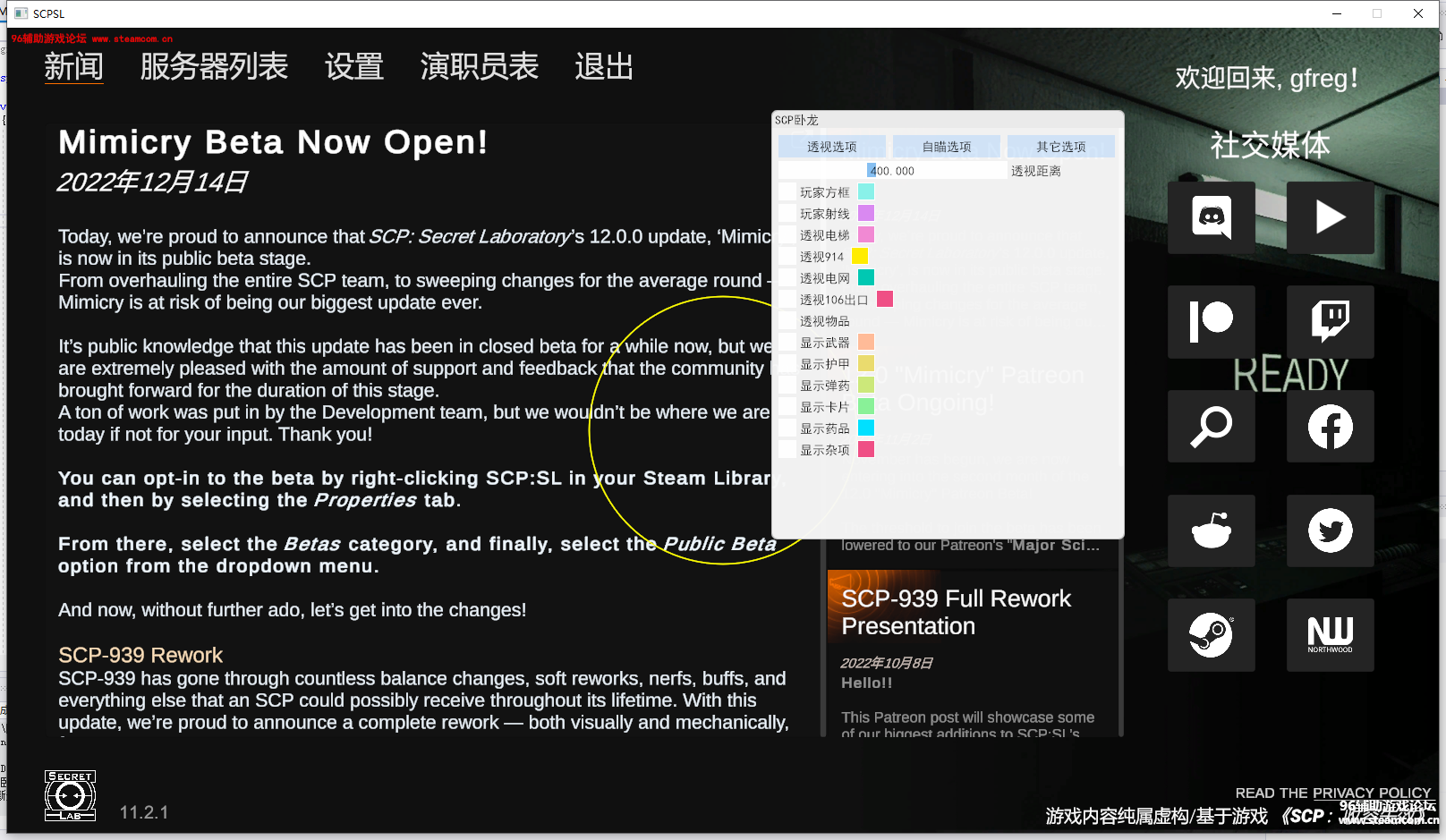Viewport: 1446px width, 840px height.
Task: Click the 11.2.1 version number
Action: (144, 812)
